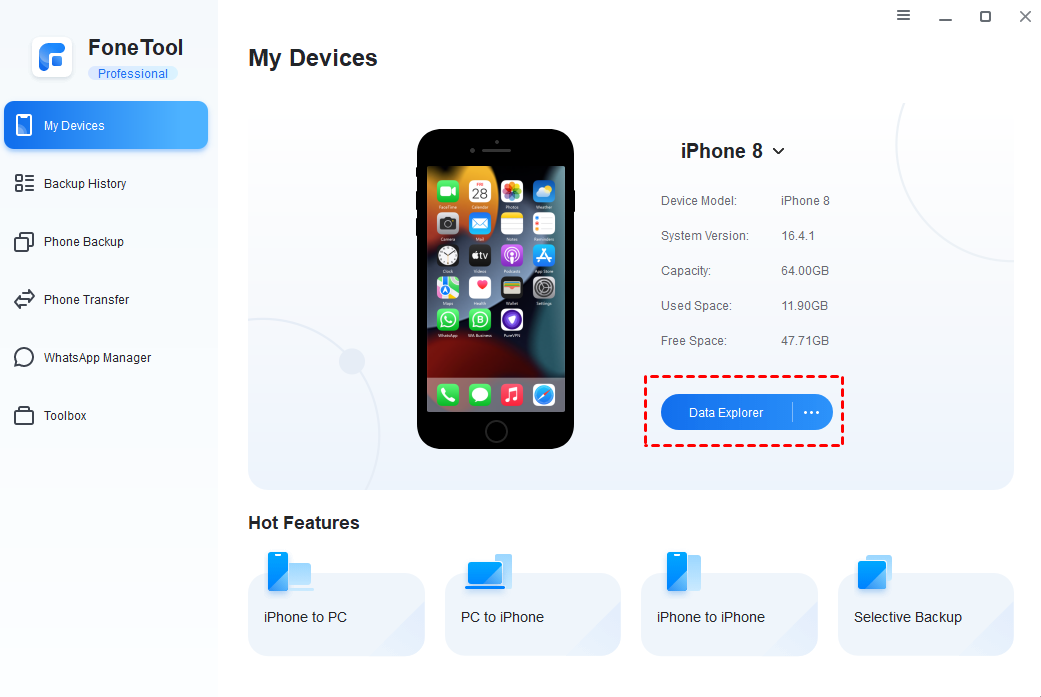The height and width of the screenshot is (697, 1041).
Task: Open the three-dots options beside Data Explorer
Action: coord(811,412)
